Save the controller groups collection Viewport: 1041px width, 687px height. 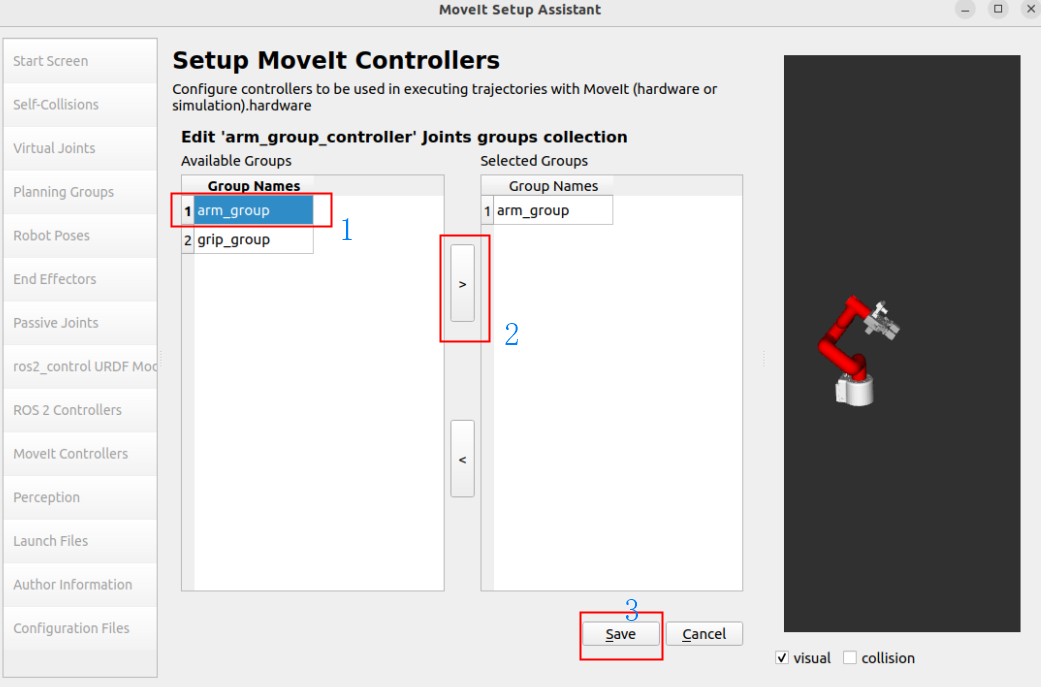click(x=621, y=635)
